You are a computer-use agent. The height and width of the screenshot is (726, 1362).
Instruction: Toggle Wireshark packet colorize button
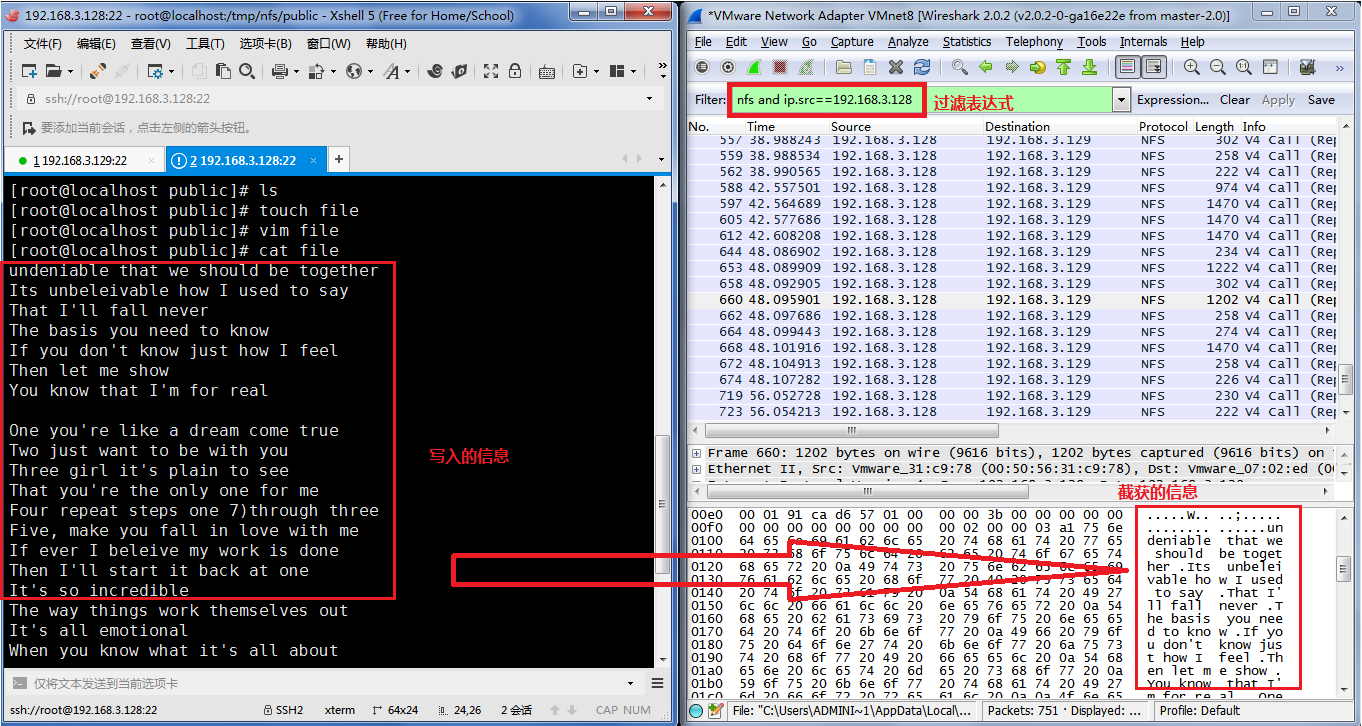coord(1128,68)
